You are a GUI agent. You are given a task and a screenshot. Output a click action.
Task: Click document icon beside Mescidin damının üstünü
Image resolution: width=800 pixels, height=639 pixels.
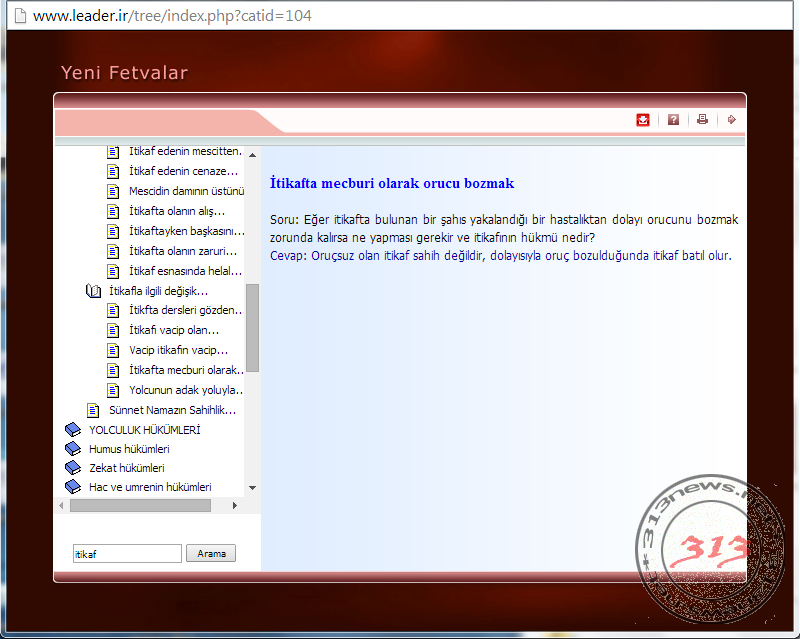tap(113, 191)
